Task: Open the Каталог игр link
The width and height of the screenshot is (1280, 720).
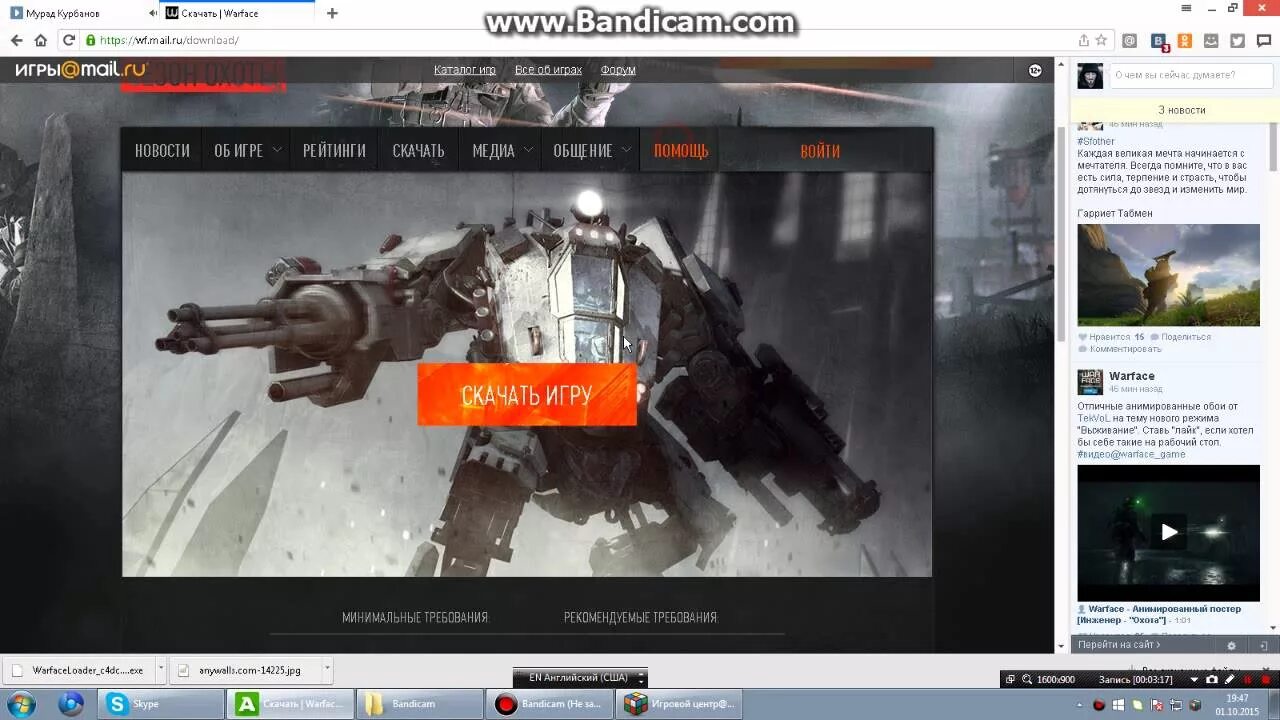Action: (x=465, y=70)
